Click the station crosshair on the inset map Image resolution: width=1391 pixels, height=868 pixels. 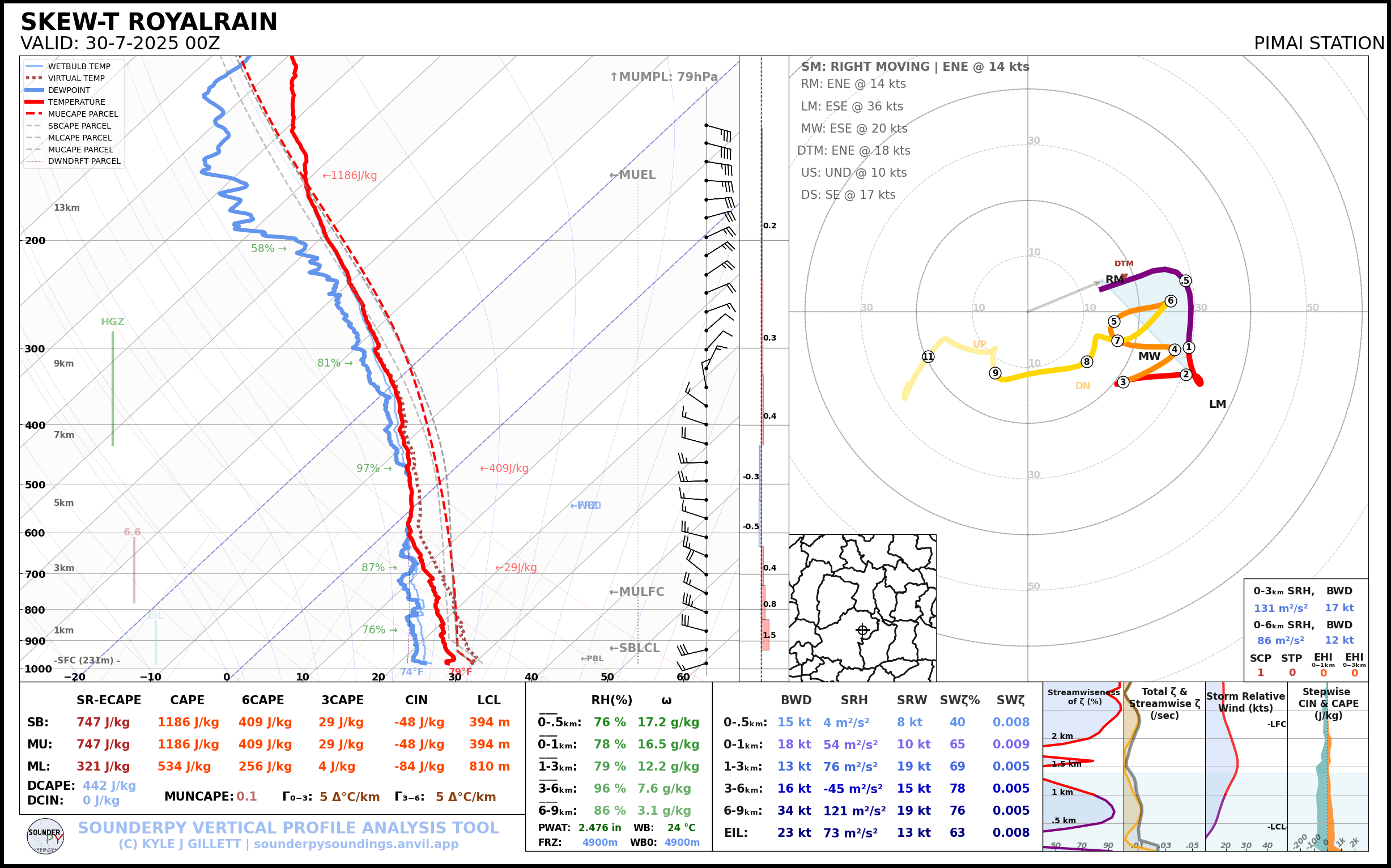[862, 630]
